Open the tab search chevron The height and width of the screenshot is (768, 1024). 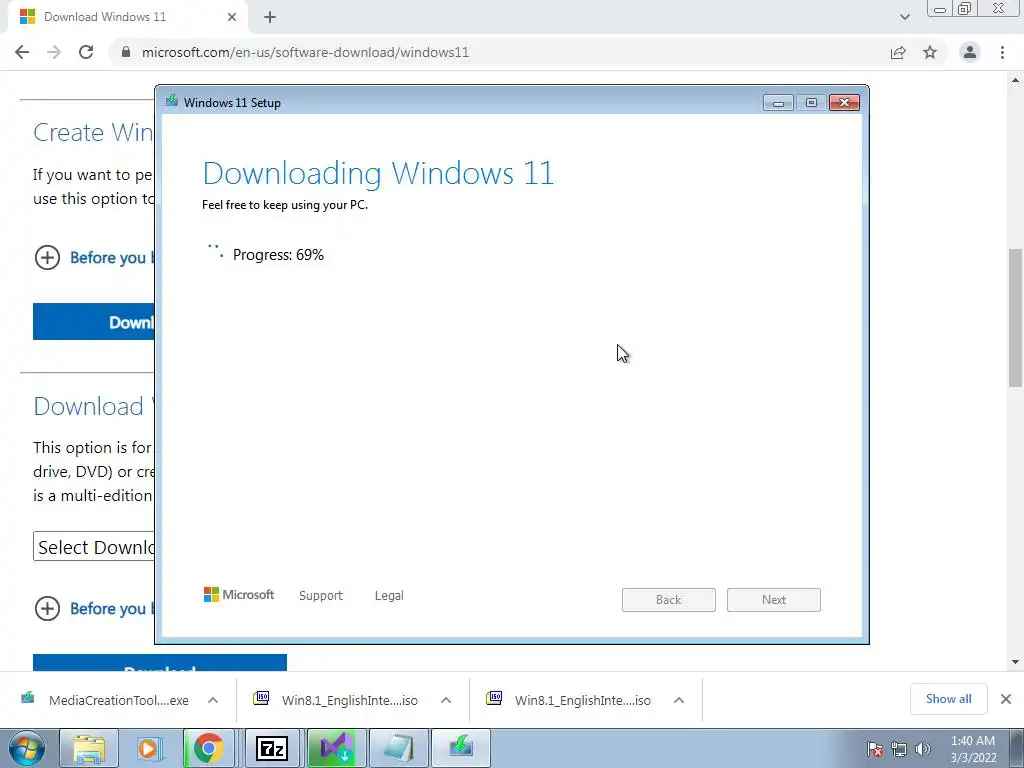coord(904,17)
